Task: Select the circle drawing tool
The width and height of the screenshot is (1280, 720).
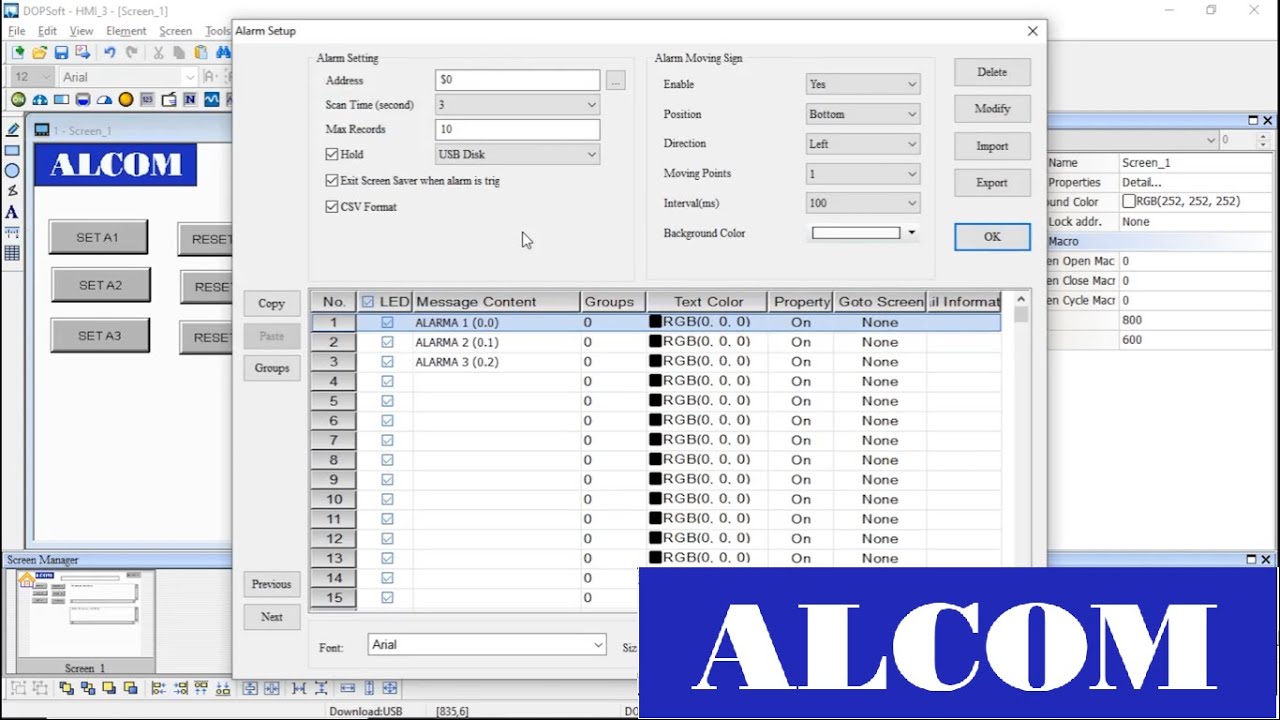Action: coord(12,171)
